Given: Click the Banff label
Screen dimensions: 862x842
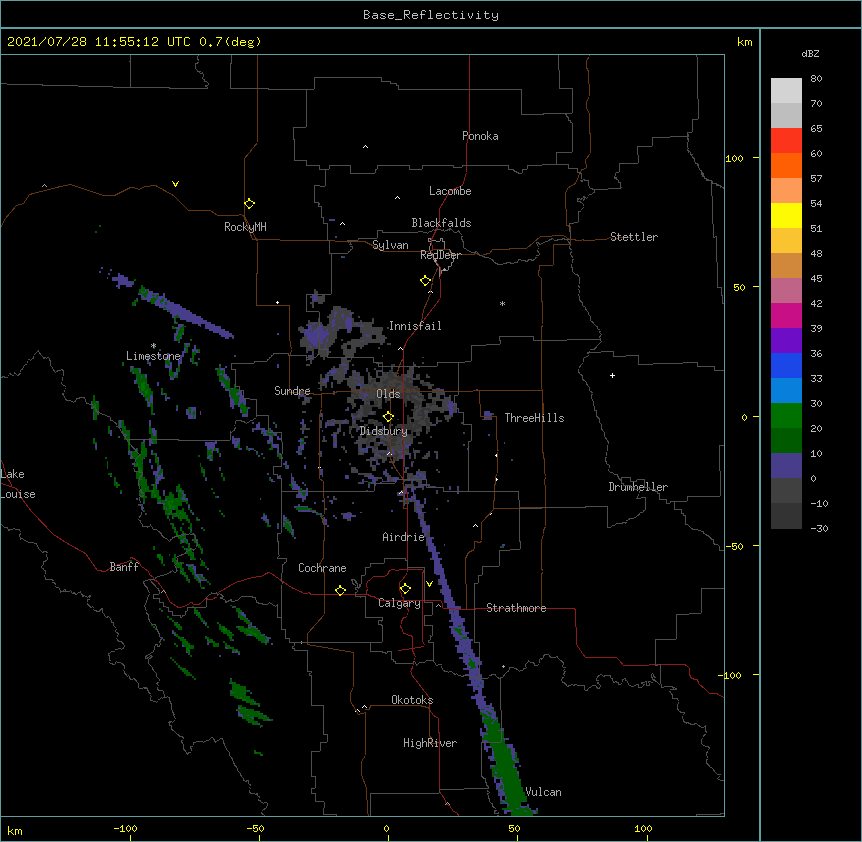Looking at the screenshot, I should (x=124, y=567).
